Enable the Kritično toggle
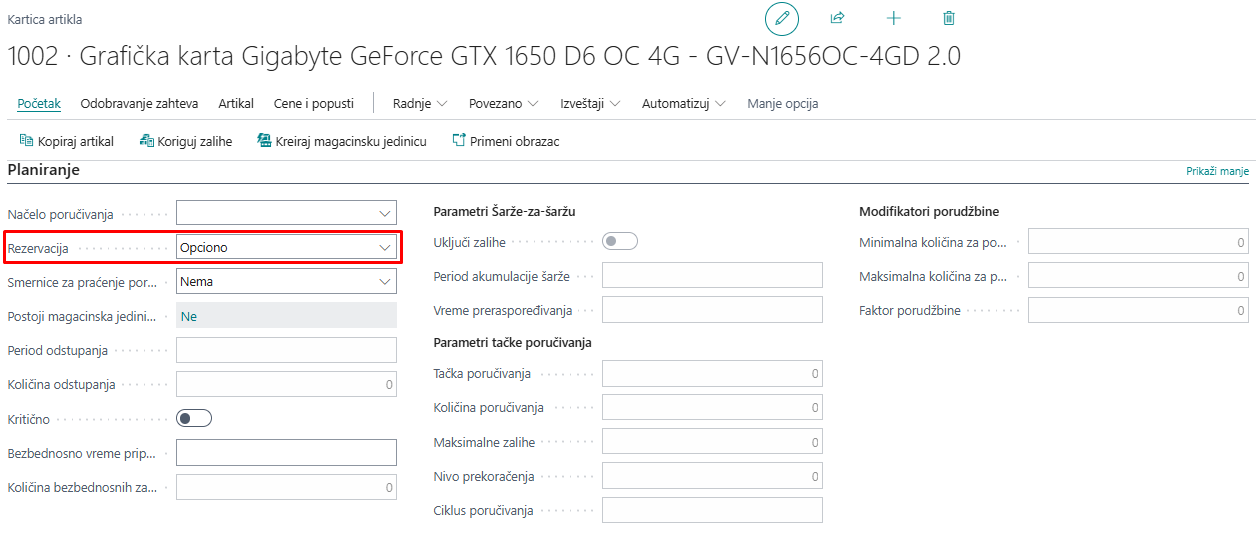Viewport: 1256px width, 551px height. pos(194,419)
